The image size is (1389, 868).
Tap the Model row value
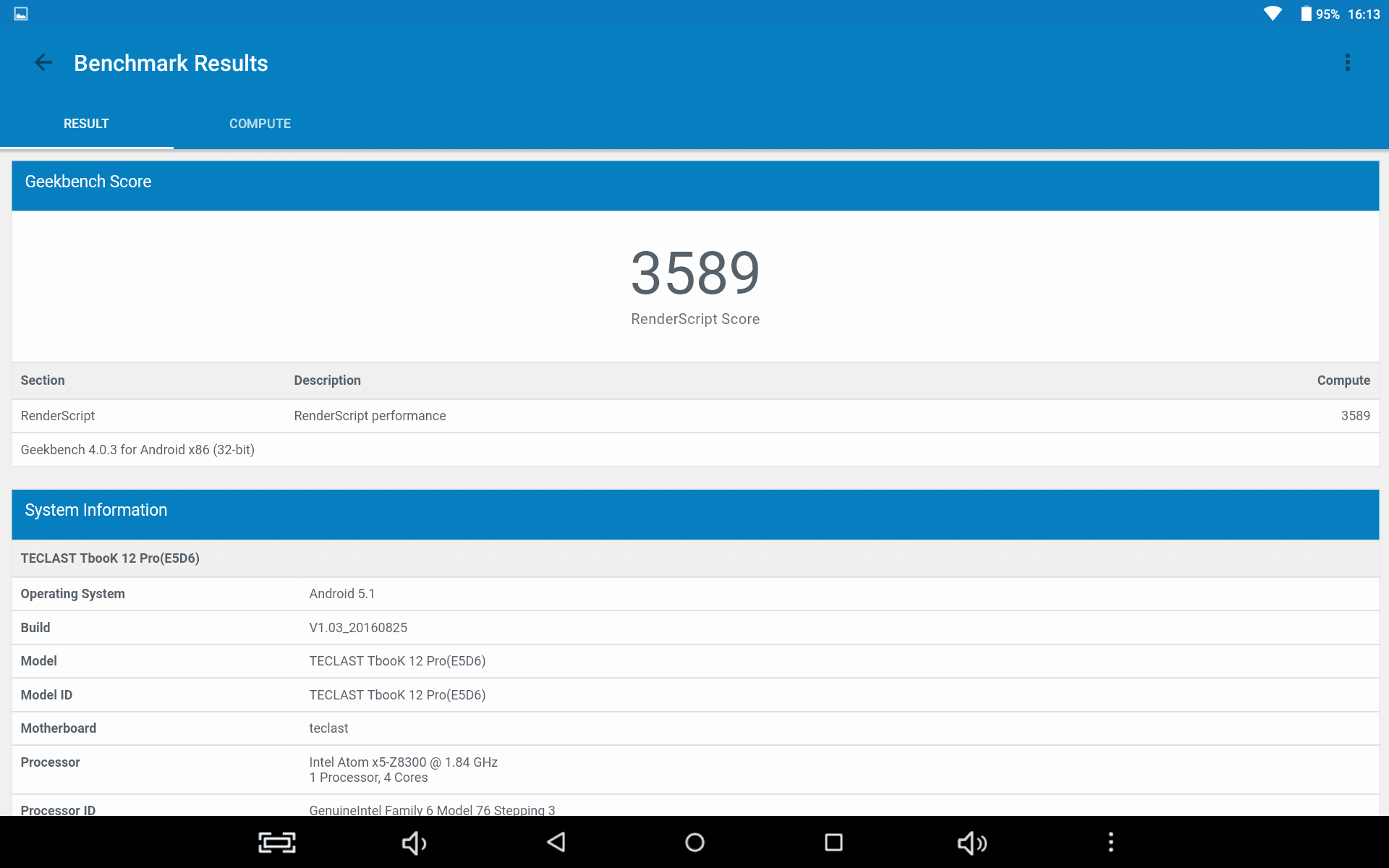coord(397,661)
